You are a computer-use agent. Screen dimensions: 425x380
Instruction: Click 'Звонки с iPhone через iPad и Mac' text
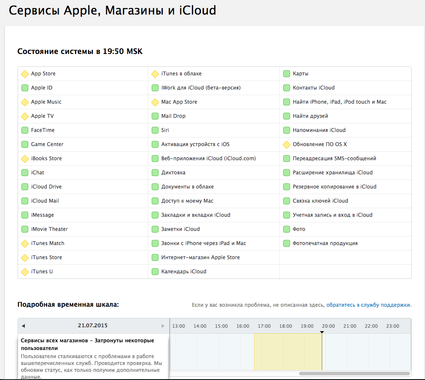pyautogui.click(x=204, y=243)
